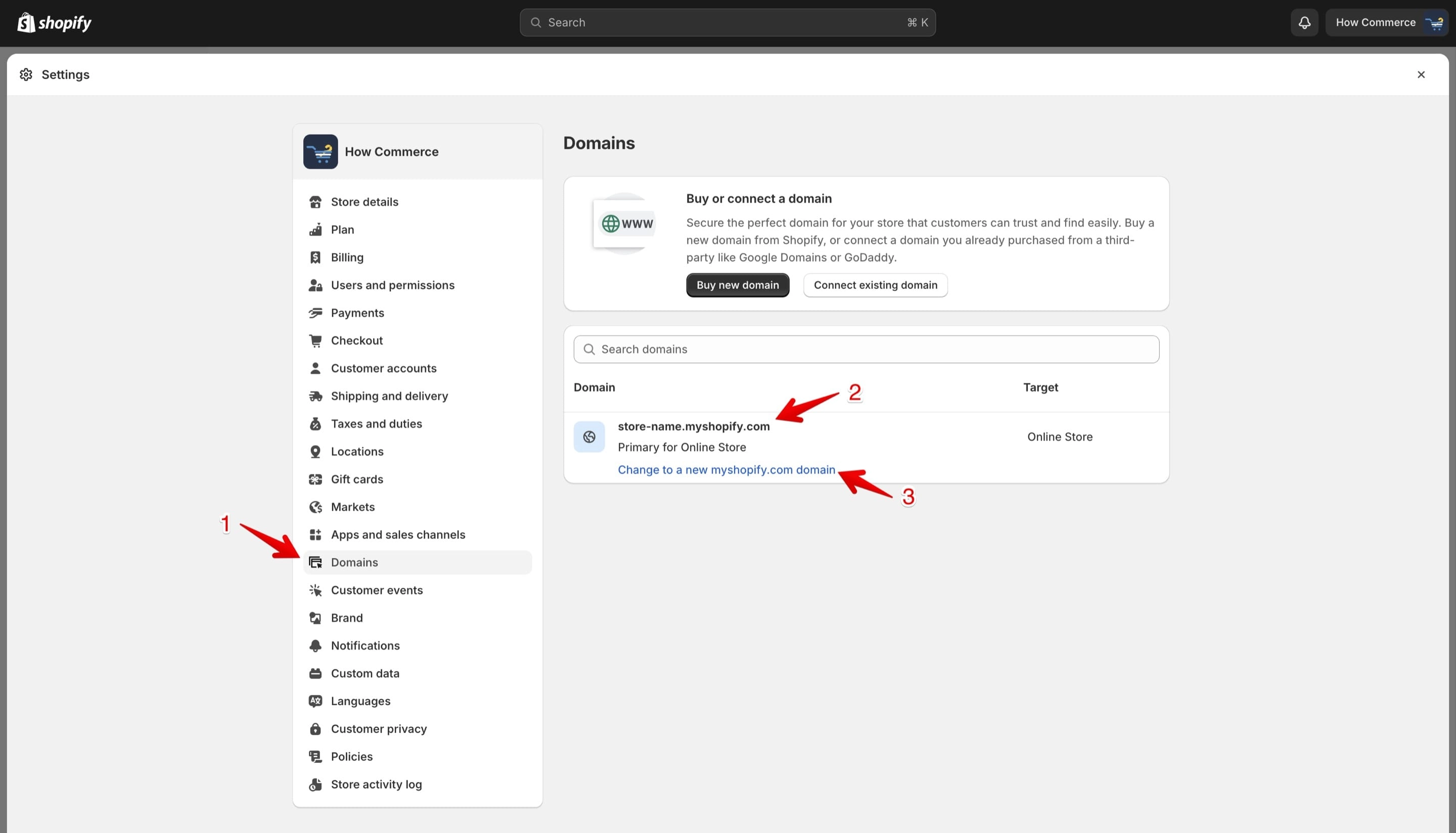
Task: Click the Taxes and duties icon
Action: point(315,424)
